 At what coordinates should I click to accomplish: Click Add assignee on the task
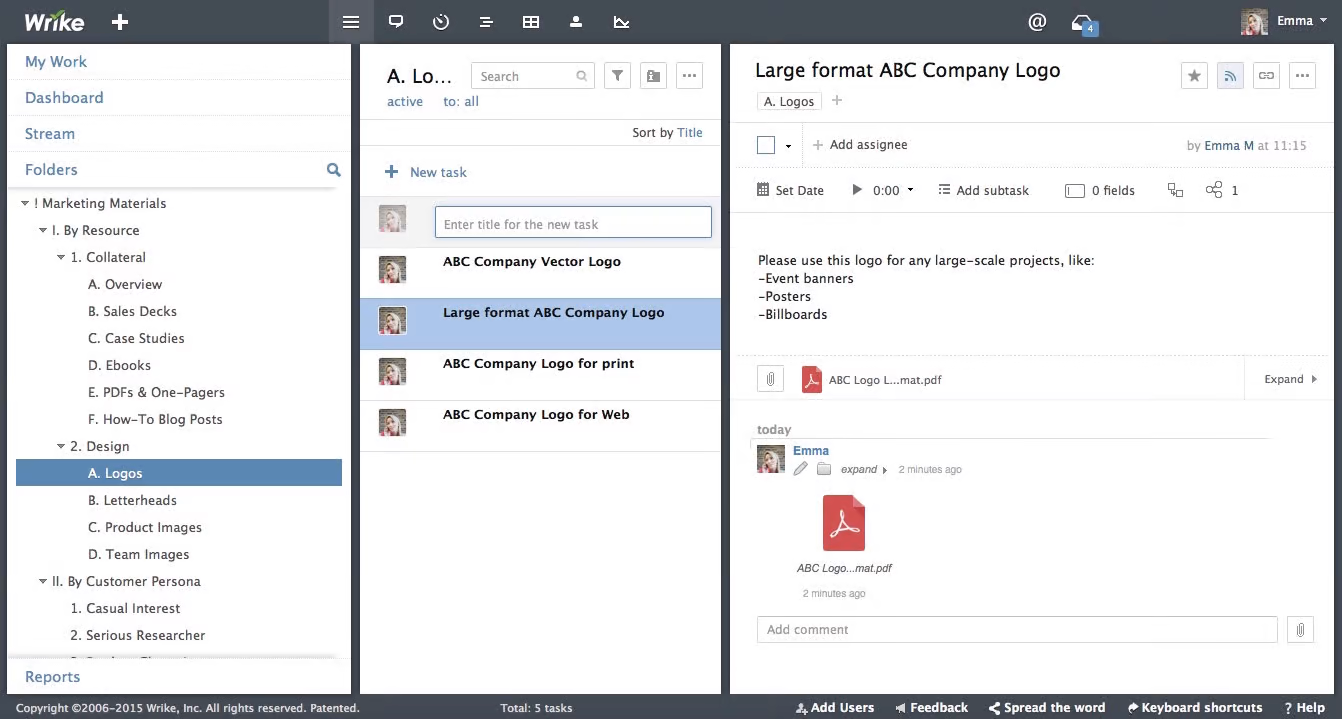tap(860, 145)
